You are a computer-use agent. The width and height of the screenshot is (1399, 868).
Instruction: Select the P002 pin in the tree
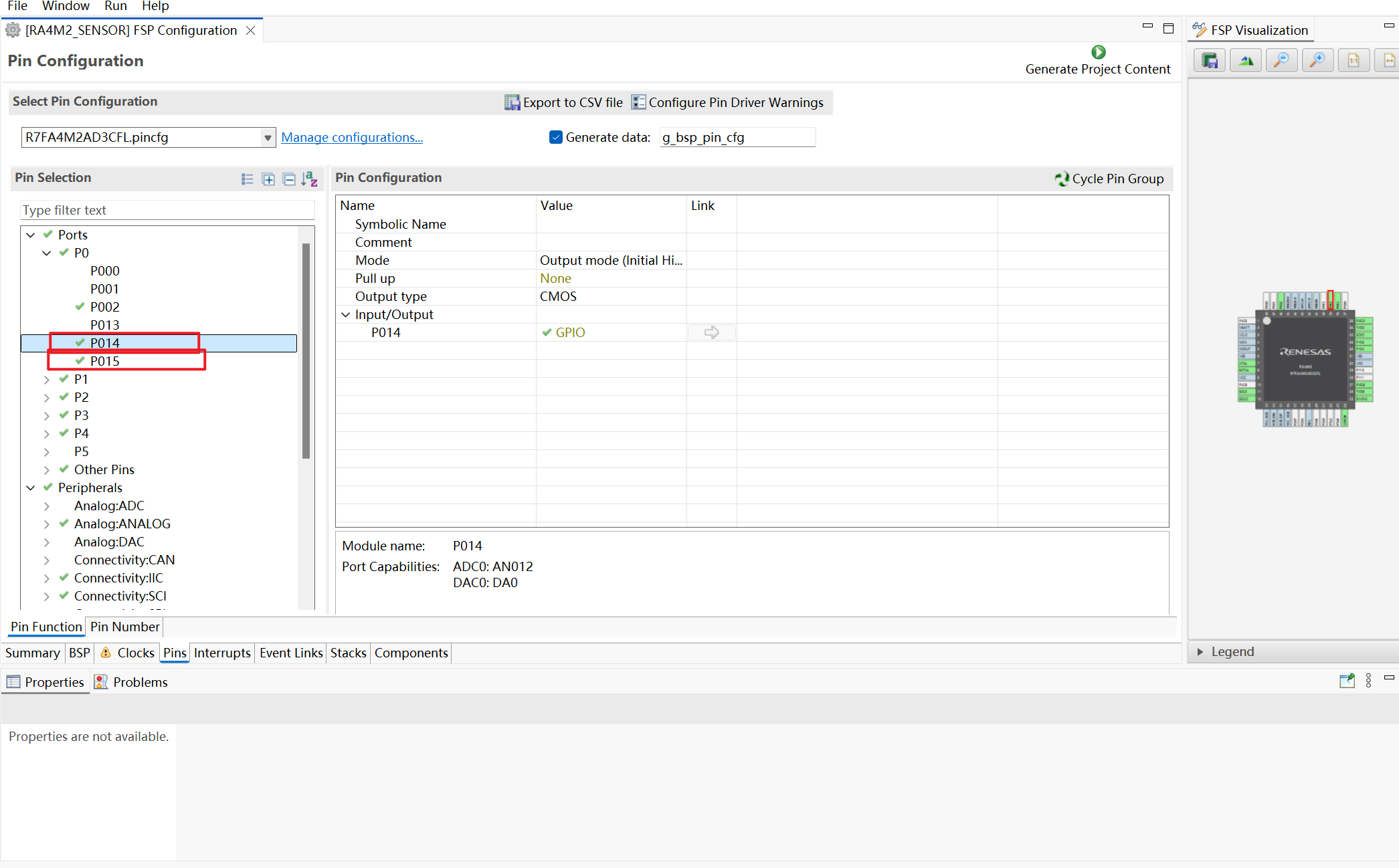point(105,307)
